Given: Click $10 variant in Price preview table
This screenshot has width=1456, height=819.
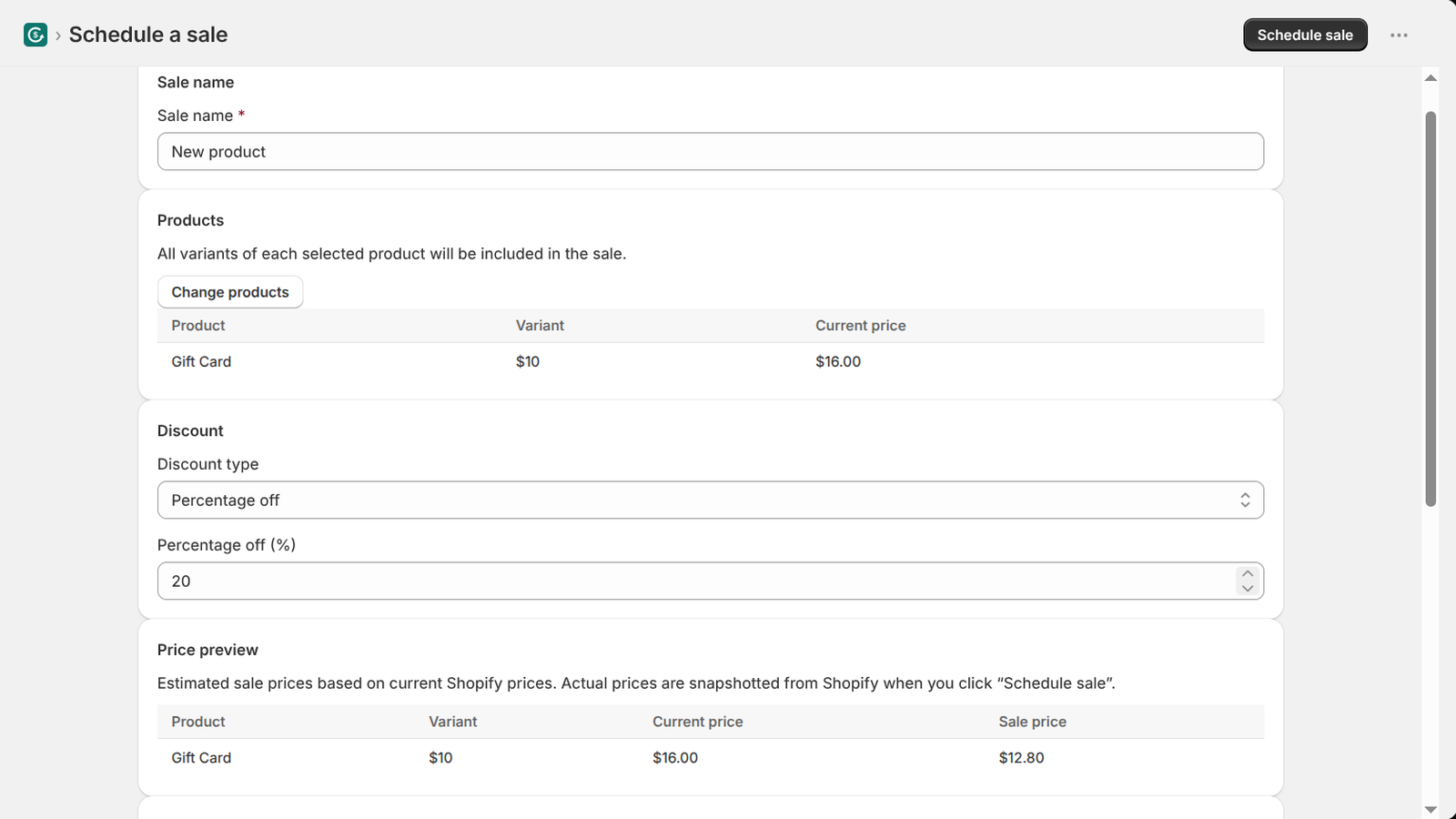Looking at the screenshot, I should pyautogui.click(x=440, y=758).
